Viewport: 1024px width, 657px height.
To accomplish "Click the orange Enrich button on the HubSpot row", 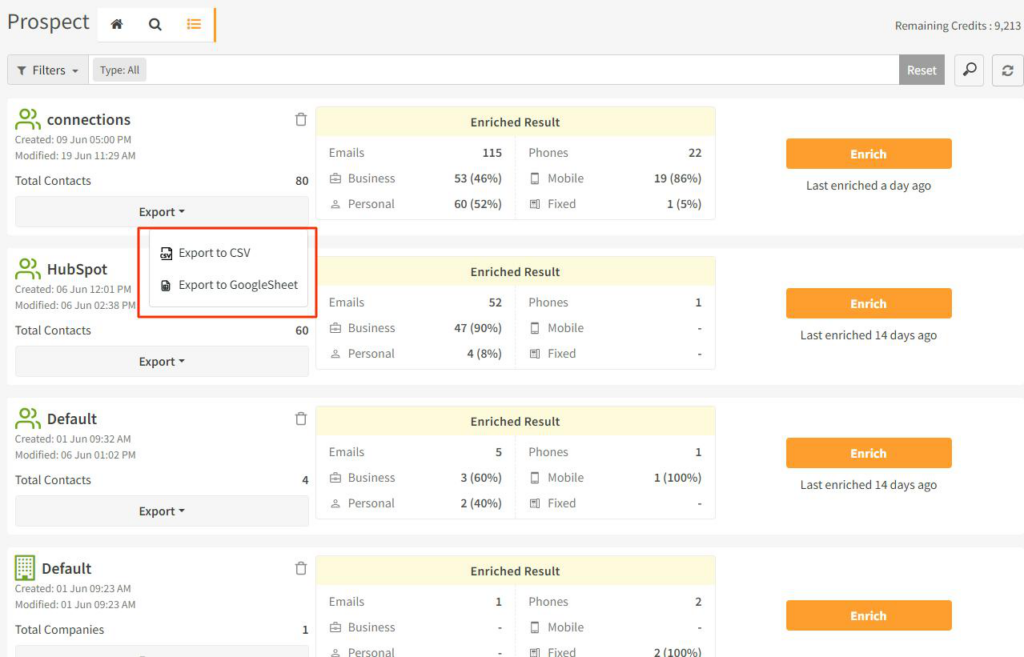I will 868,303.
